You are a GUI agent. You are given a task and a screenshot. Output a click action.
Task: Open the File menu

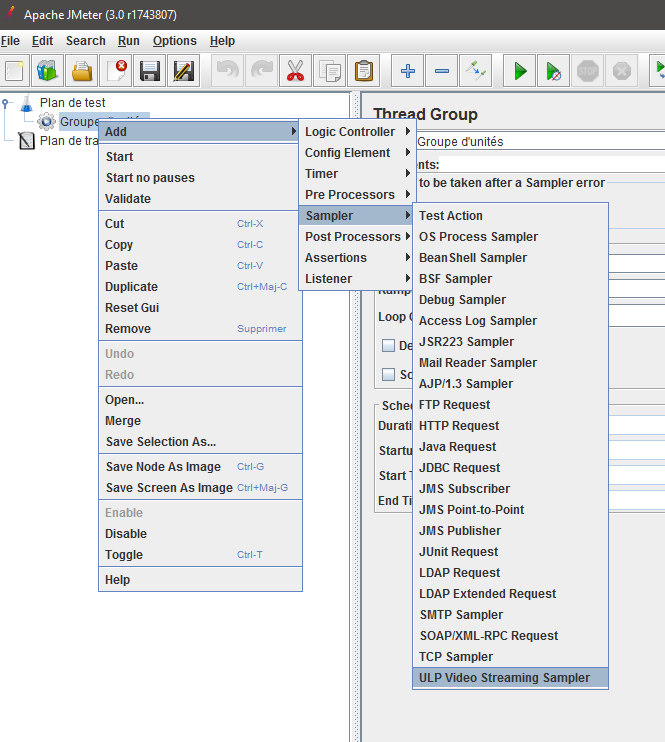click(x=10, y=41)
